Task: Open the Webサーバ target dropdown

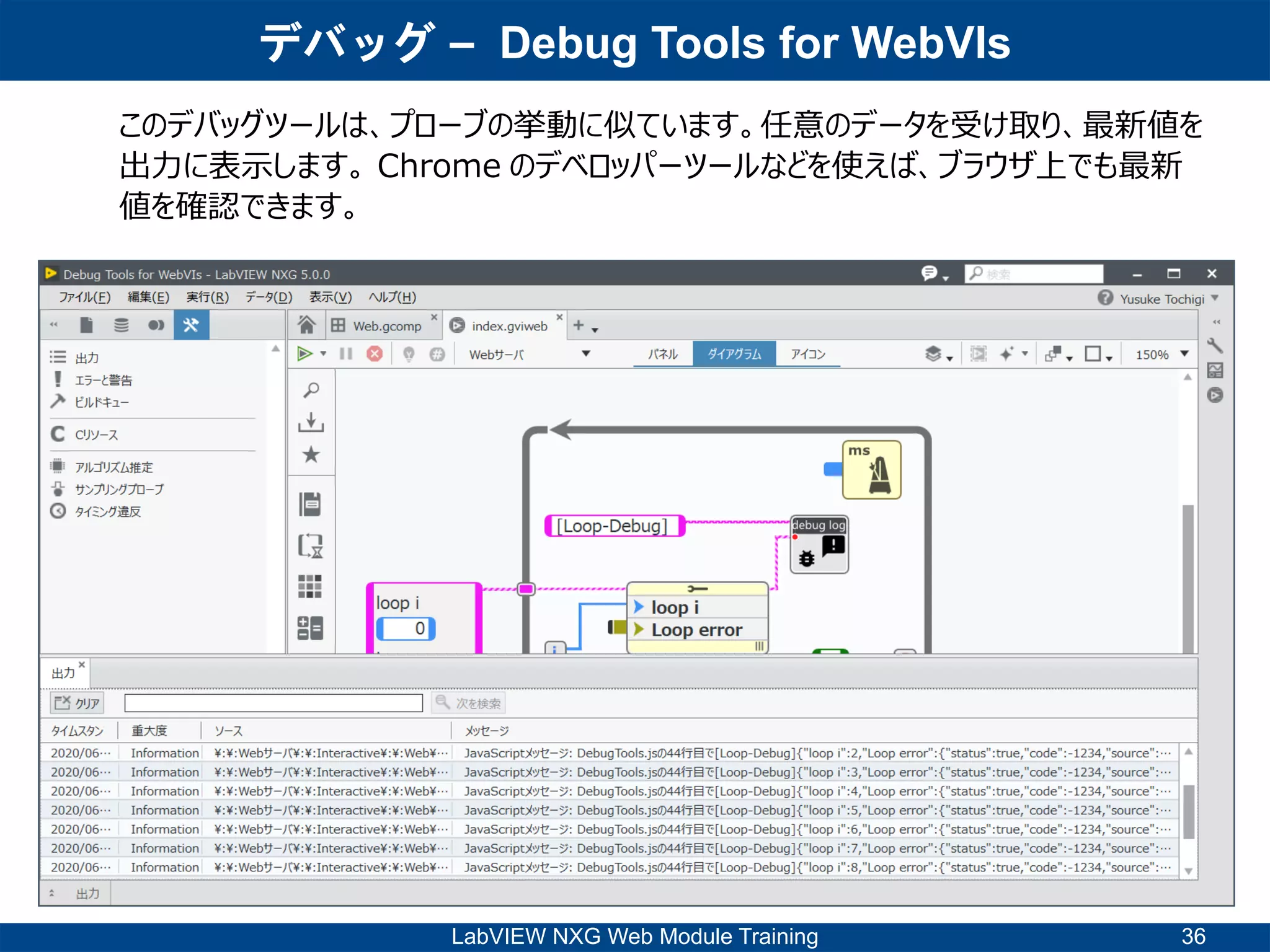Action: [585, 354]
